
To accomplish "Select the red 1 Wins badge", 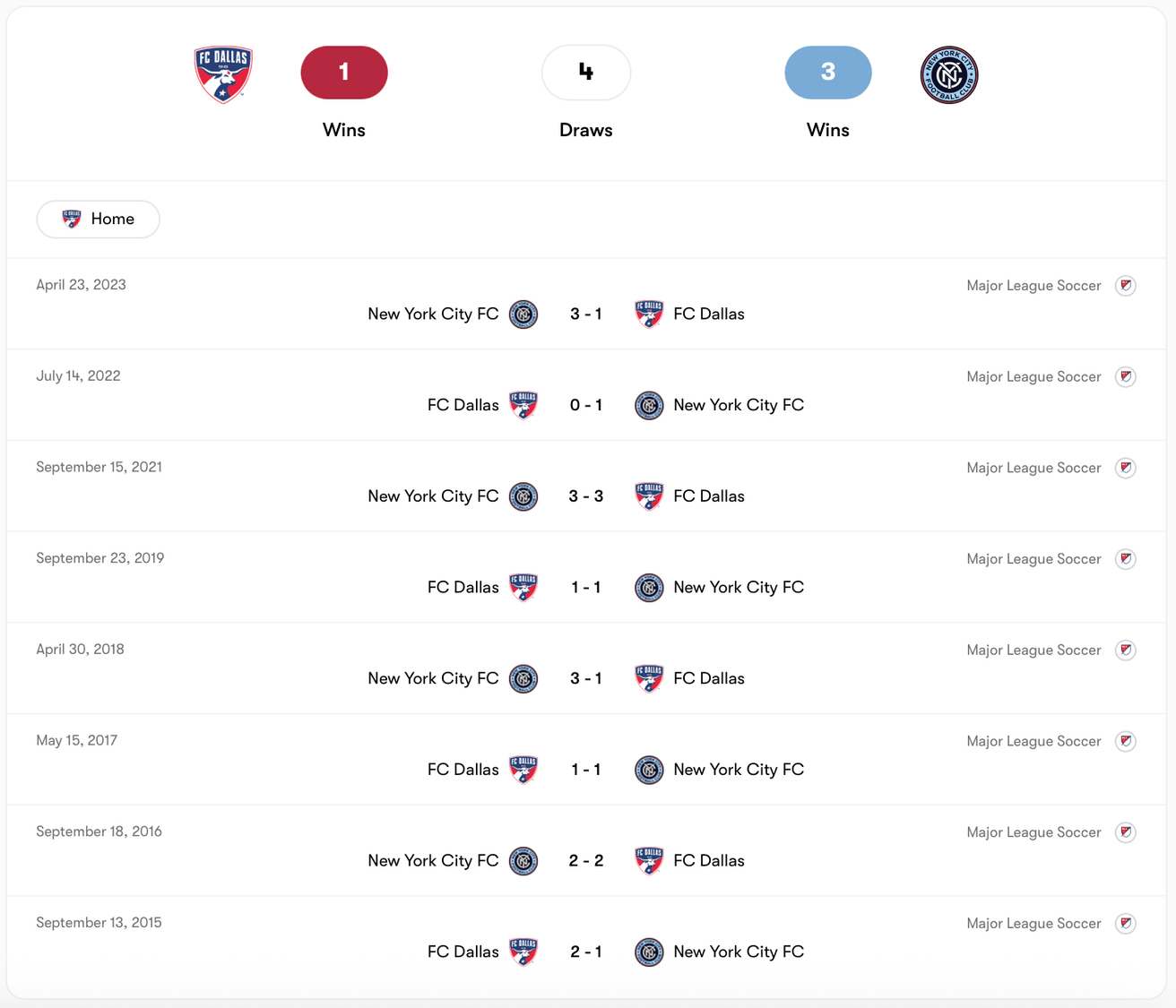I will (344, 73).
